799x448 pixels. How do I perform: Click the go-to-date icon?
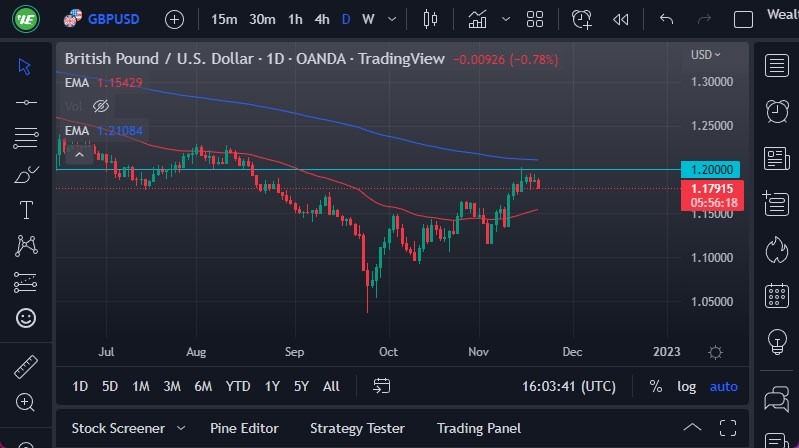381,386
